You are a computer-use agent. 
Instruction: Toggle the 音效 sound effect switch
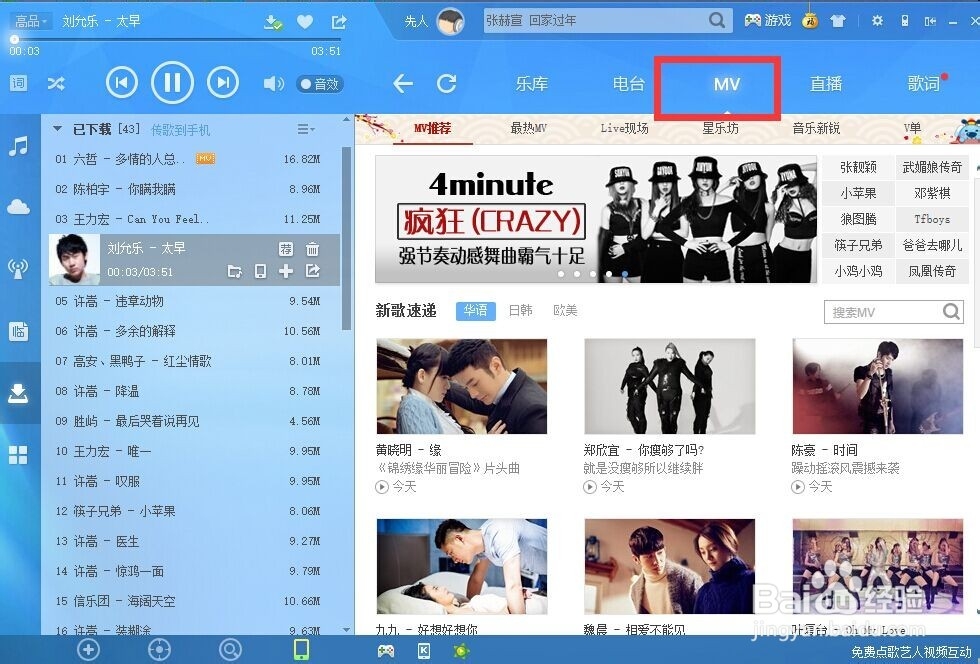click(x=319, y=84)
